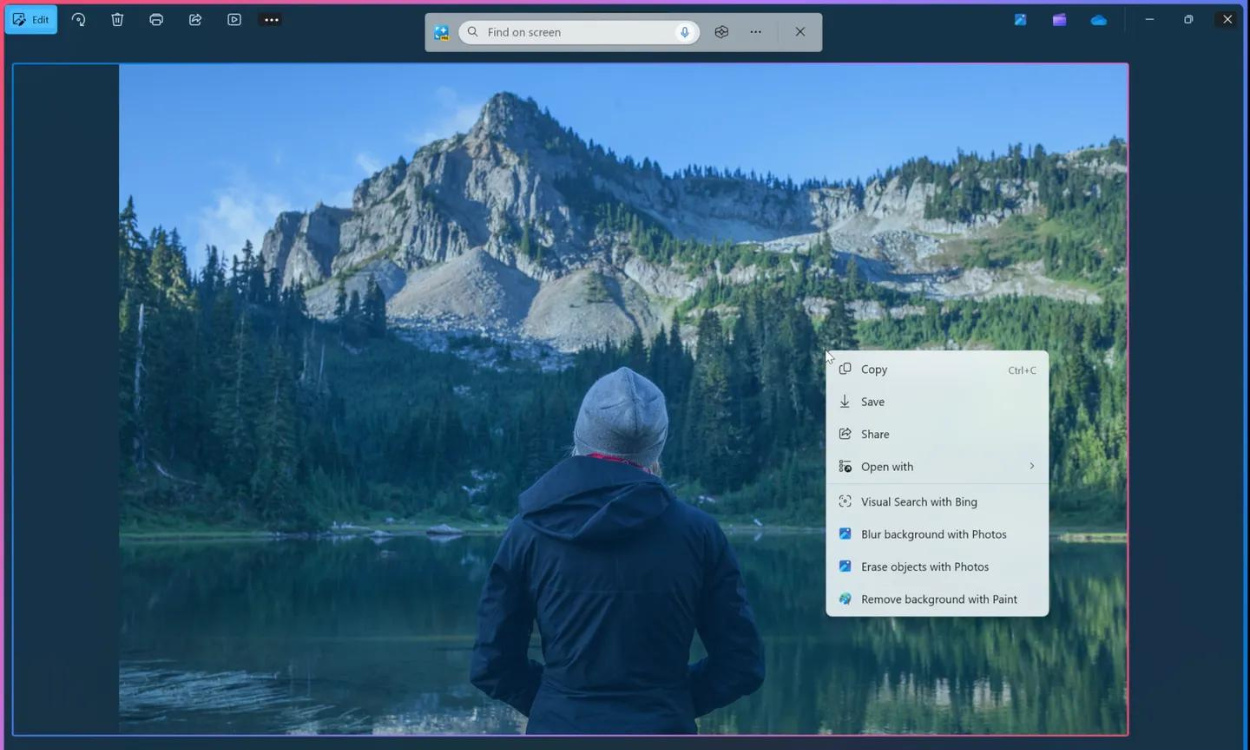Activate voice input with the microphone icon
Screen dimensions: 1250x750
(684, 32)
